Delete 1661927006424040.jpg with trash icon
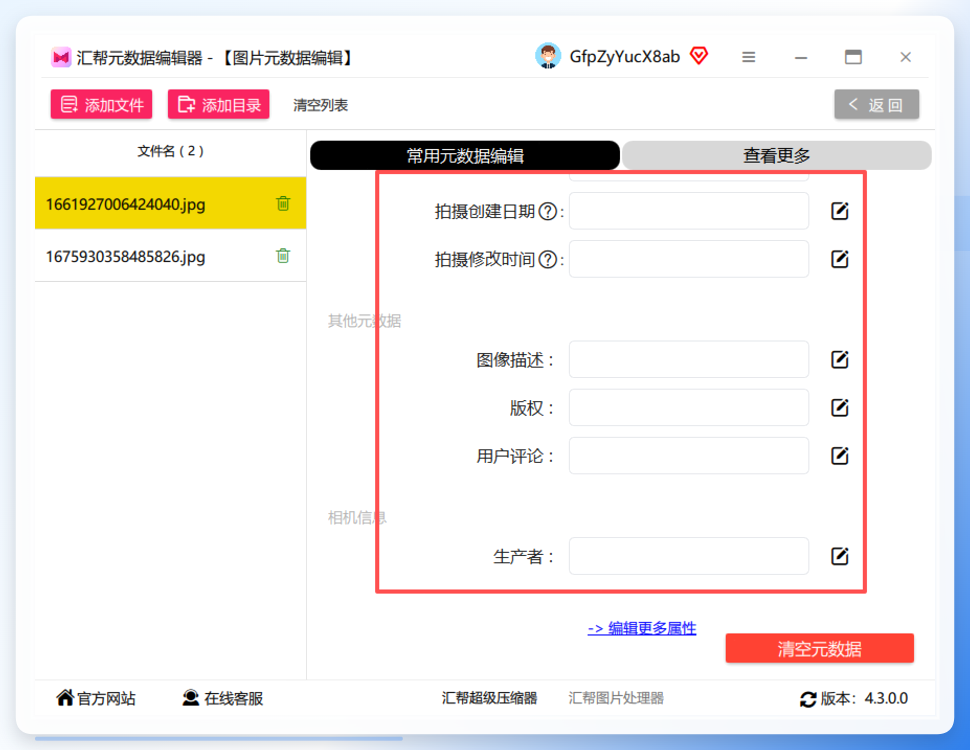This screenshot has width=970, height=750. (283, 203)
